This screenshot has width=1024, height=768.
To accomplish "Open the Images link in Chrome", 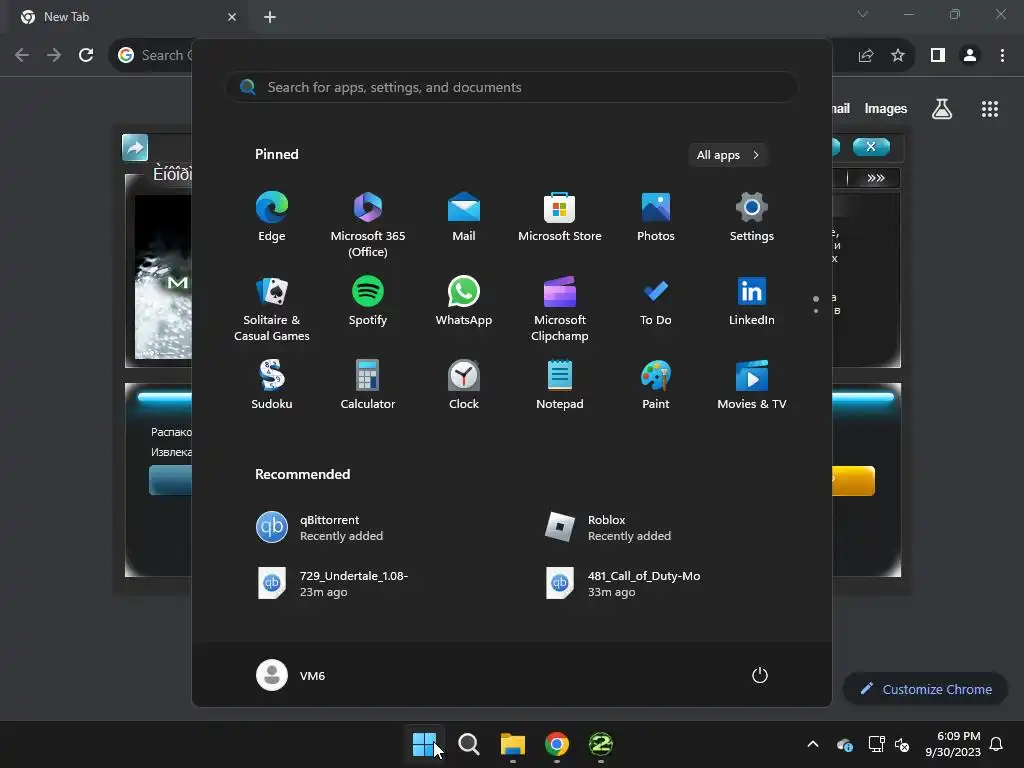I will tap(886, 108).
